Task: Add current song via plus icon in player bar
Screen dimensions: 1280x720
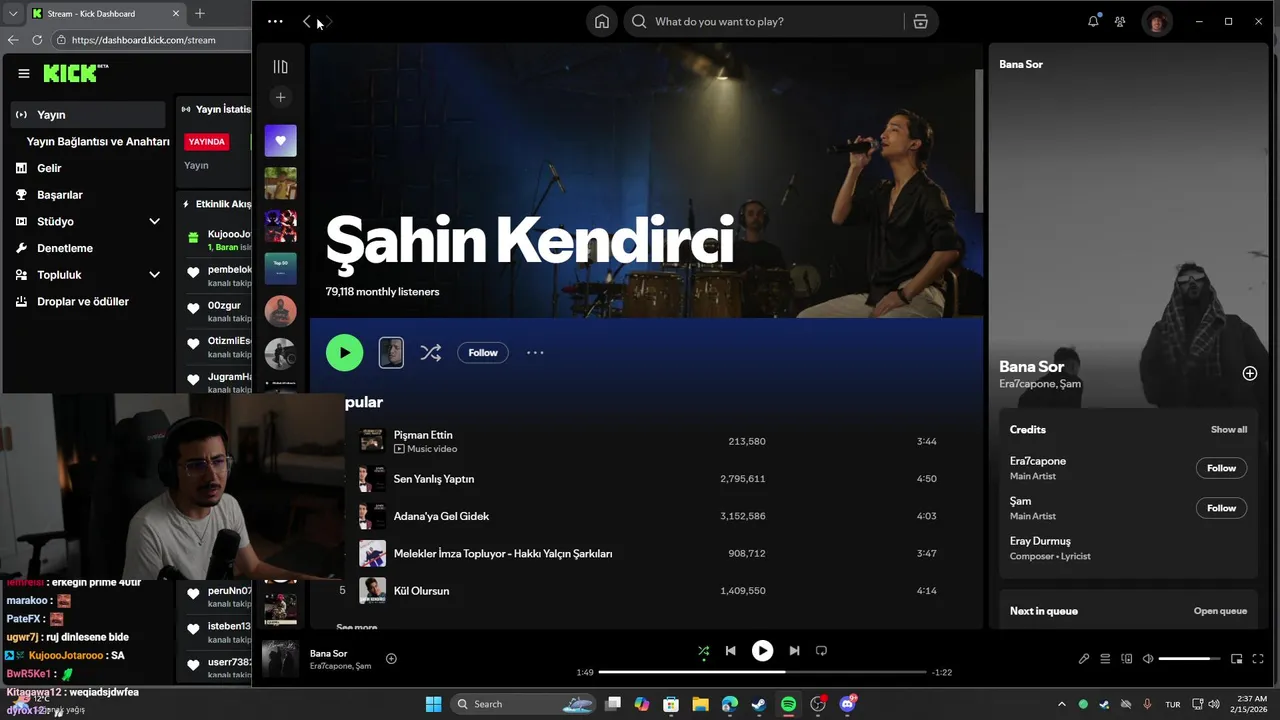Action: [x=391, y=658]
